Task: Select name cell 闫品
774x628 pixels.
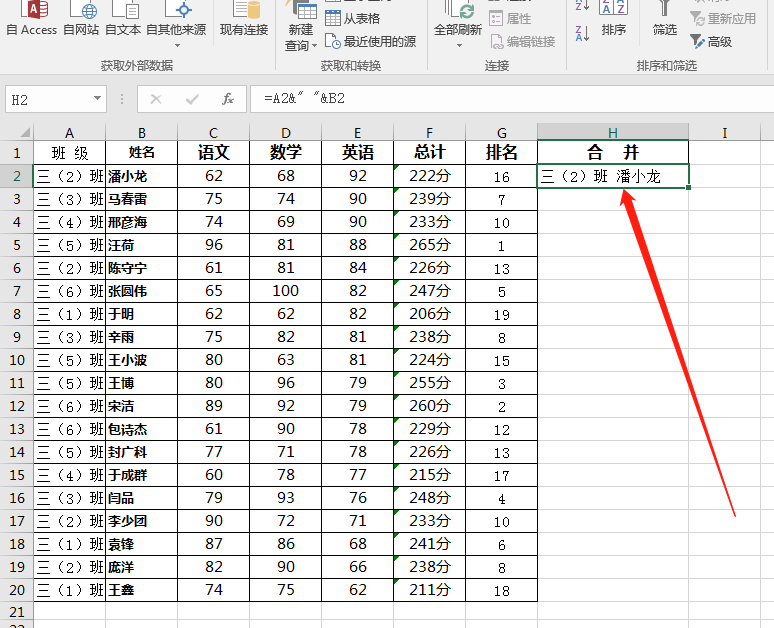Action: point(142,498)
